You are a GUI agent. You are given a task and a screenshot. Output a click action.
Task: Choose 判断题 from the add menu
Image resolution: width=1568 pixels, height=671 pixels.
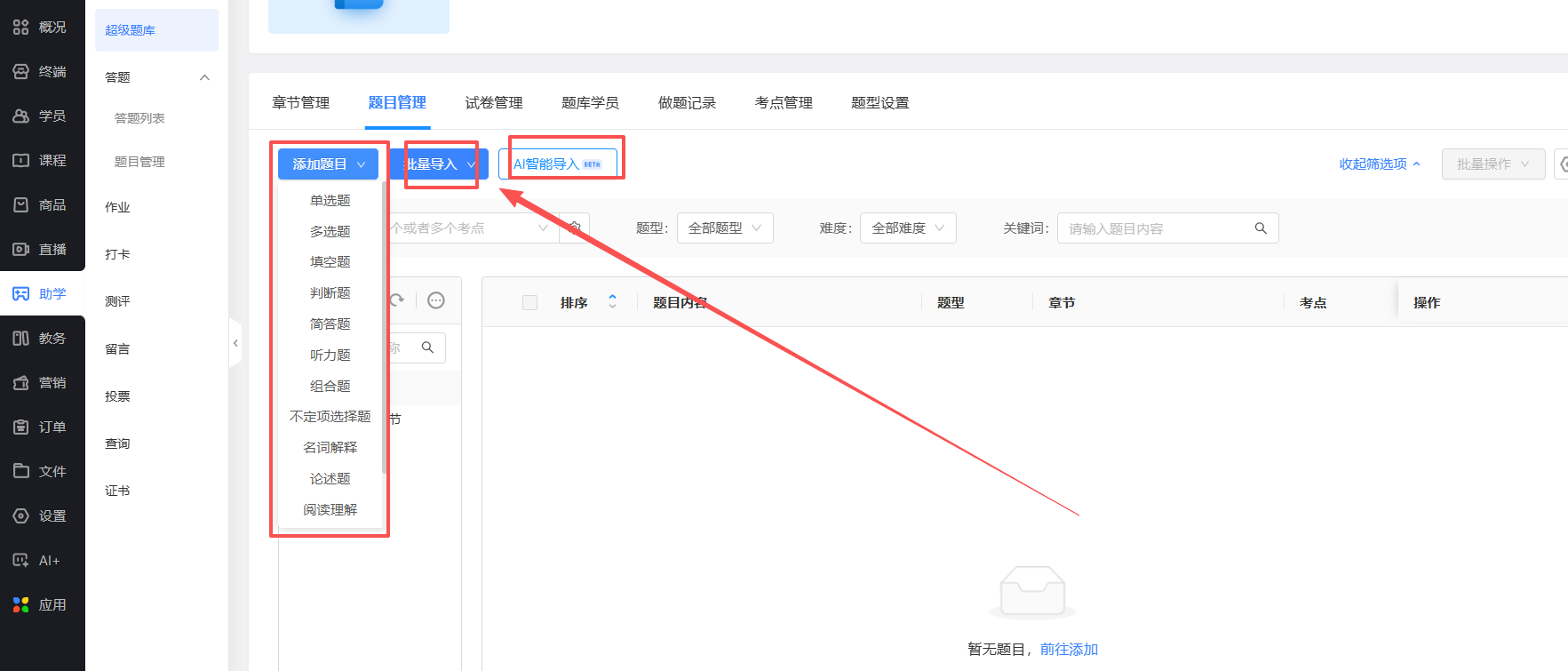tap(330, 293)
